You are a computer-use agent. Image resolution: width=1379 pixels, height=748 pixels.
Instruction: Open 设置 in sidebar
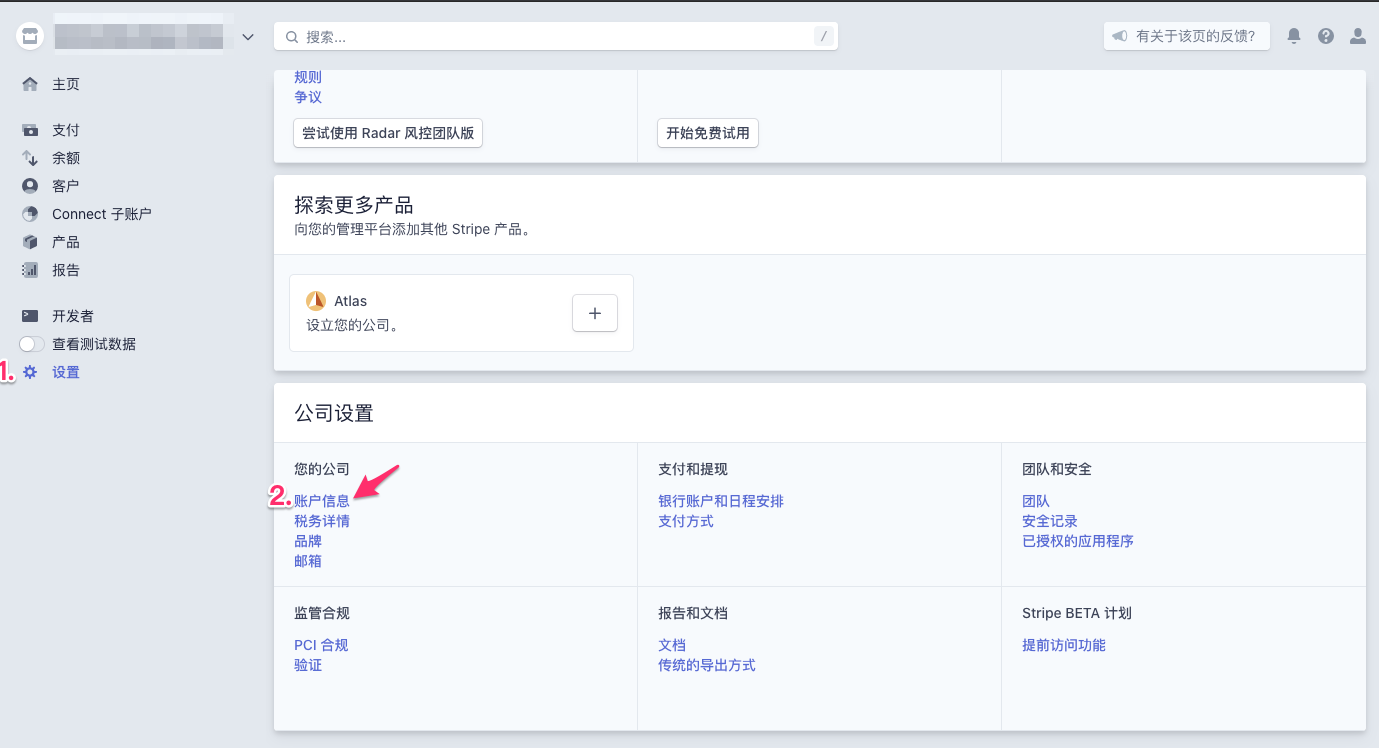(x=66, y=372)
